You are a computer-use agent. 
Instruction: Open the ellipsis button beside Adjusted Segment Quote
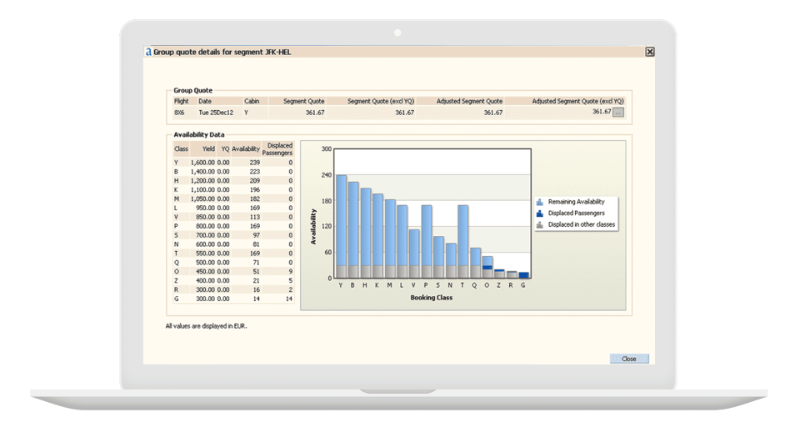[x=619, y=113]
